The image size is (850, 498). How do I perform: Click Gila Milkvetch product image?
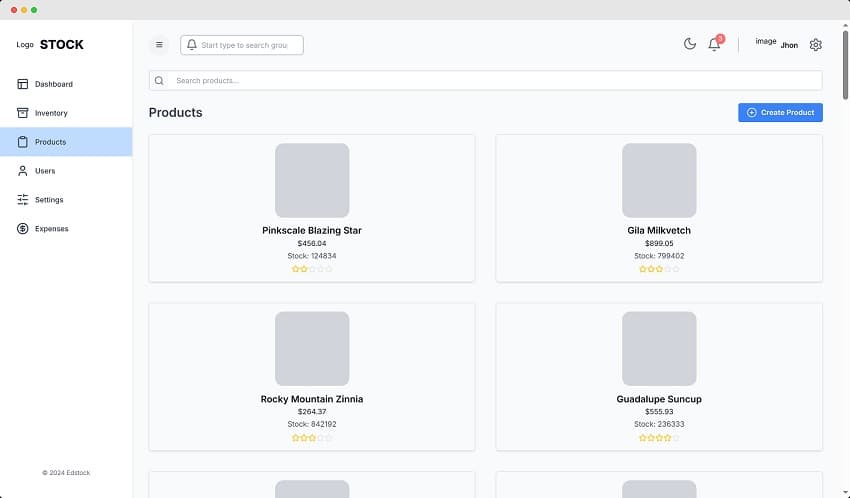(x=659, y=180)
